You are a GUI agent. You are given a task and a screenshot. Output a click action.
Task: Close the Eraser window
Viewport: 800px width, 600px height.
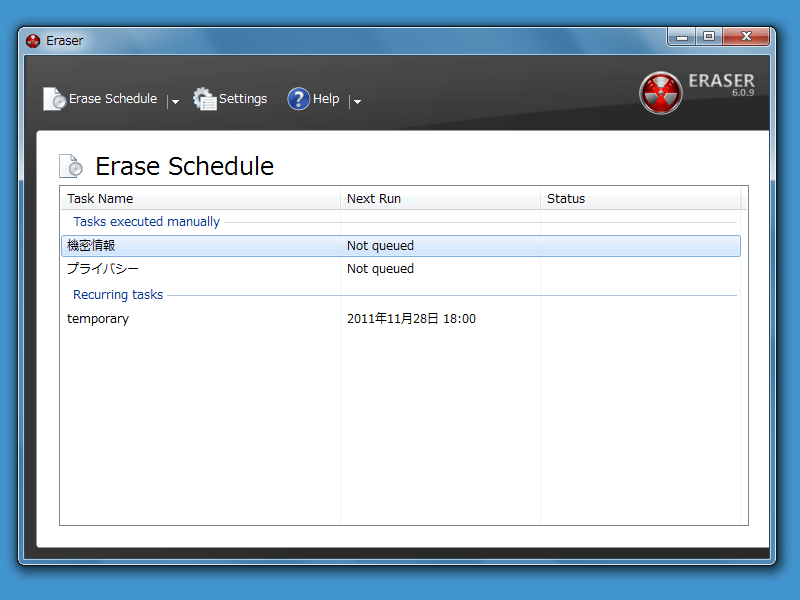click(x=746, y=36)
